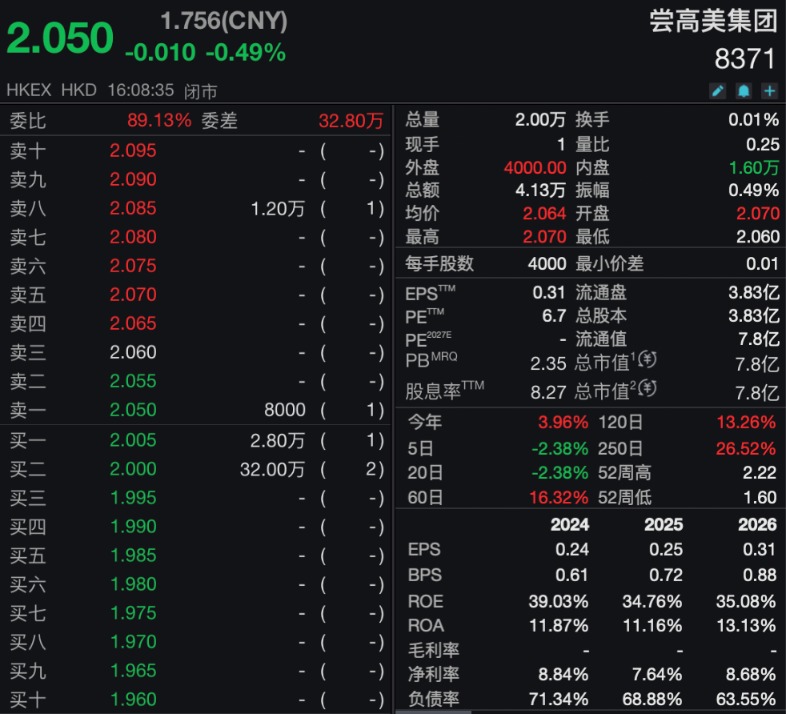Click the 最小价差 value 0.01
The width and height of the screenshot is (786, 714).
(762, 263)
